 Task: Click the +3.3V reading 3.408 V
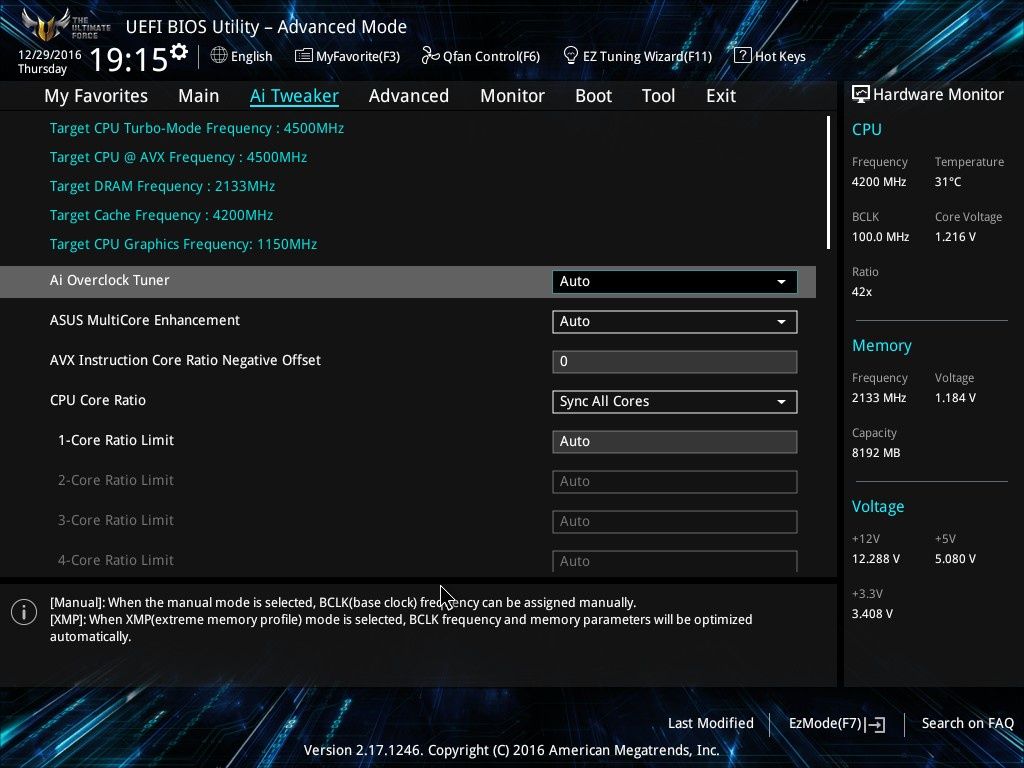[872, 614]
